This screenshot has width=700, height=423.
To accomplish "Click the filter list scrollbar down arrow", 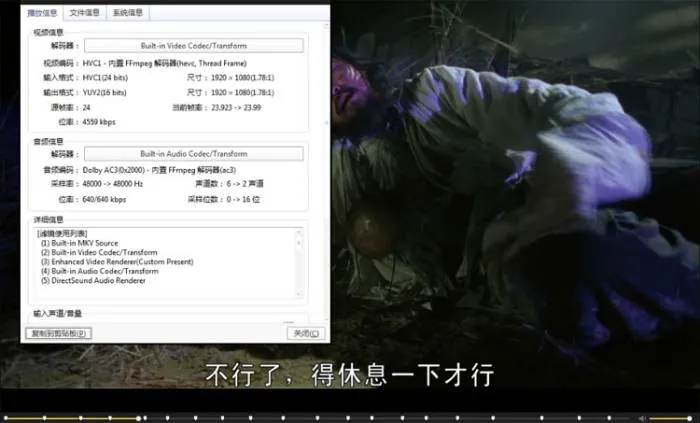I will (299, 294).
